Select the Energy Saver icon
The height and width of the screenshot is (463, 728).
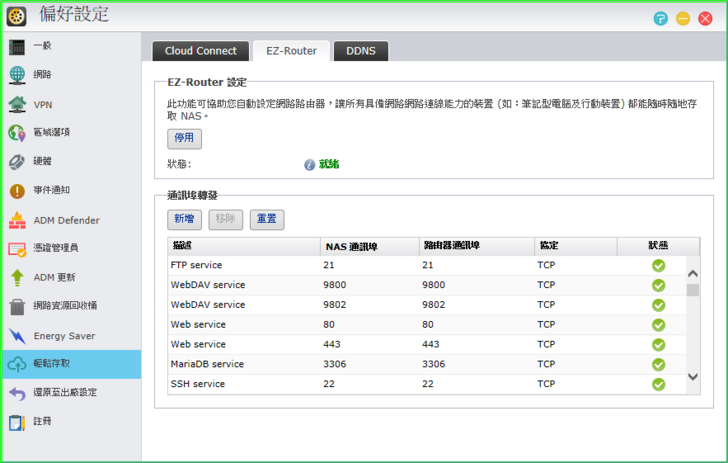(17, 336)
